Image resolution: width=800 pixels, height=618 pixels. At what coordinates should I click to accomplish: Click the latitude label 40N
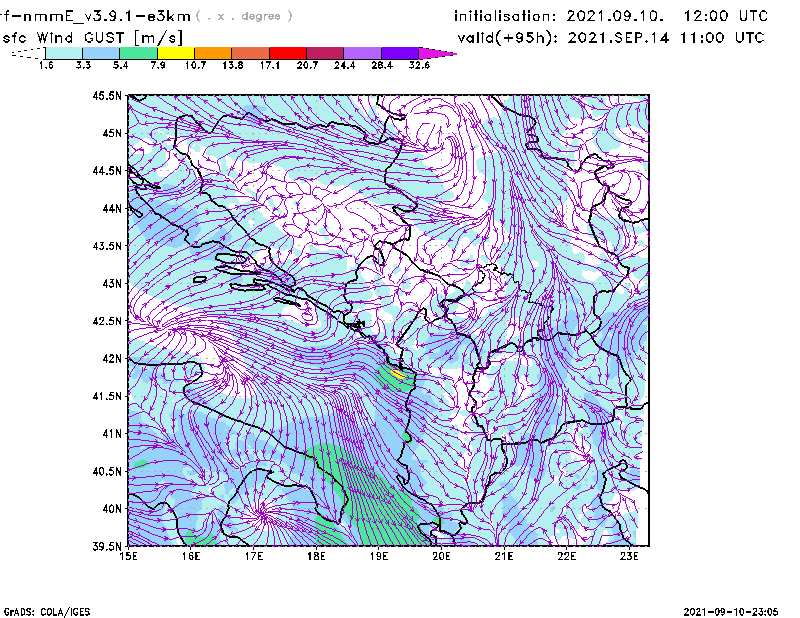(x=112, y=509)
